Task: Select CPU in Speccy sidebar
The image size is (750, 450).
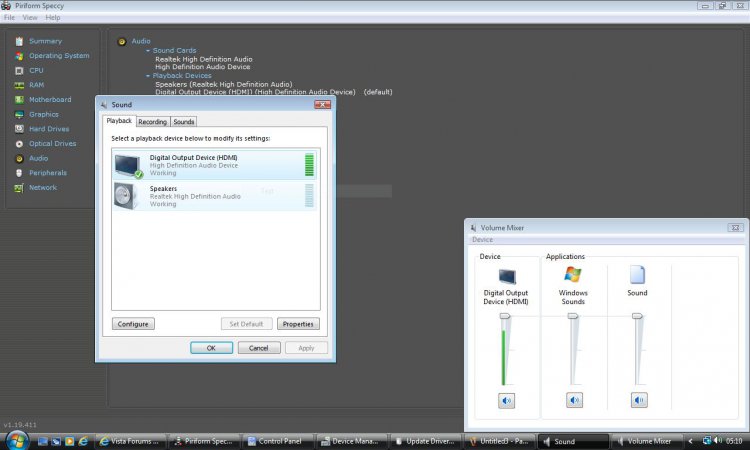Action: (36, 70)
